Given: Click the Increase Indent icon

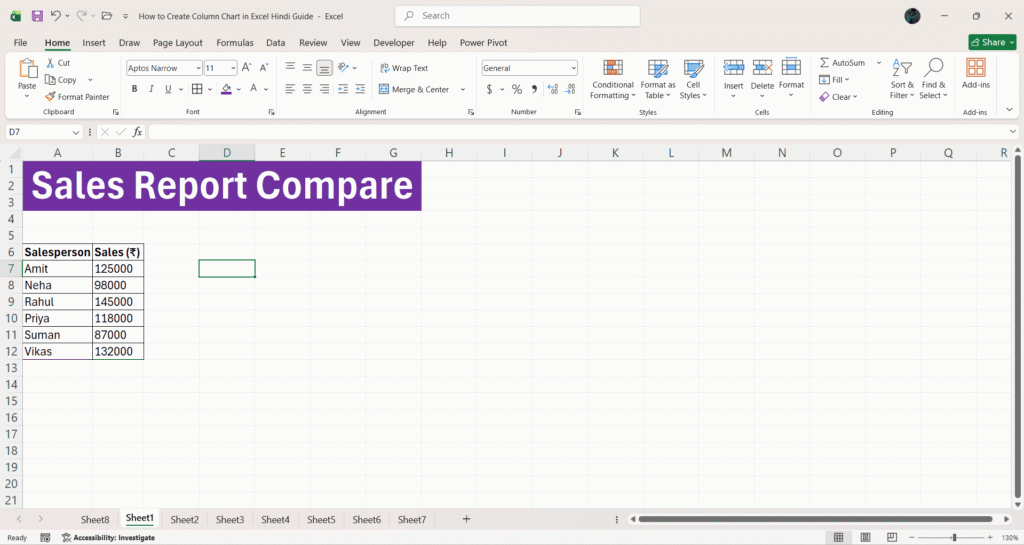Looking at the screenshot, I should tap(360, 89).
